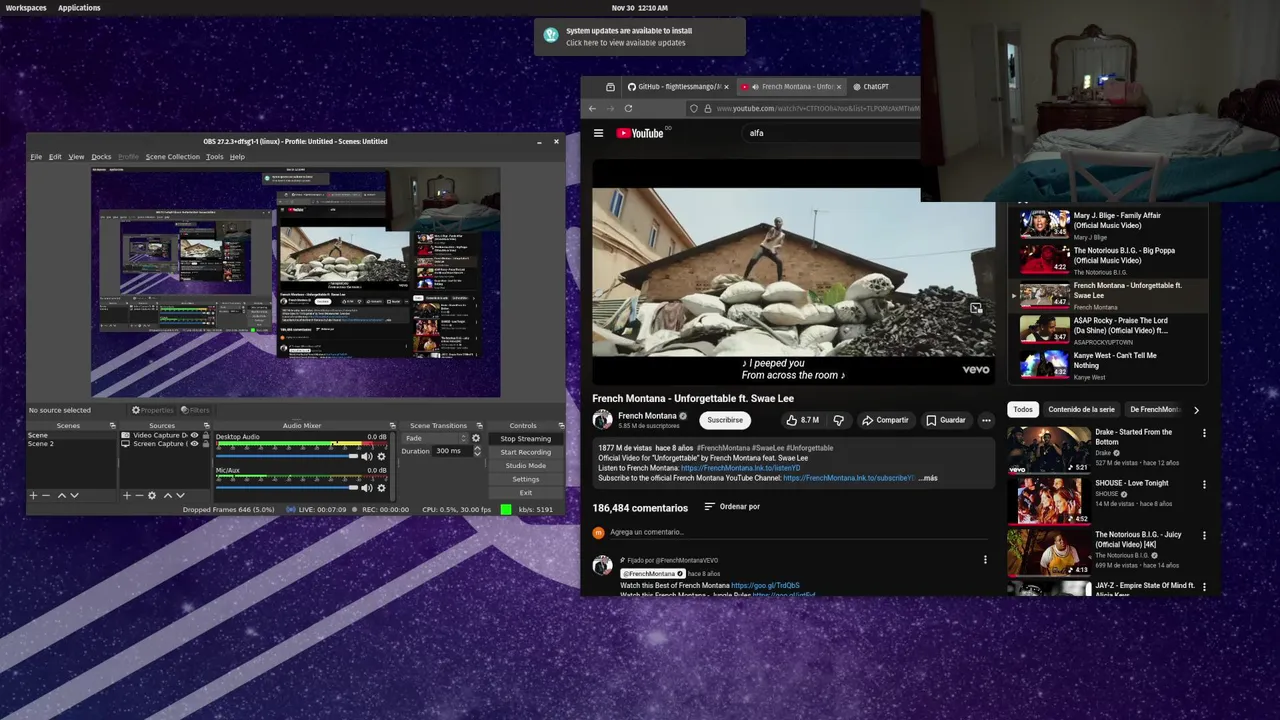Open options for the SHOUSE Love Tonight video
This screenshot has width=1280, height=720.
point(1204,484)
